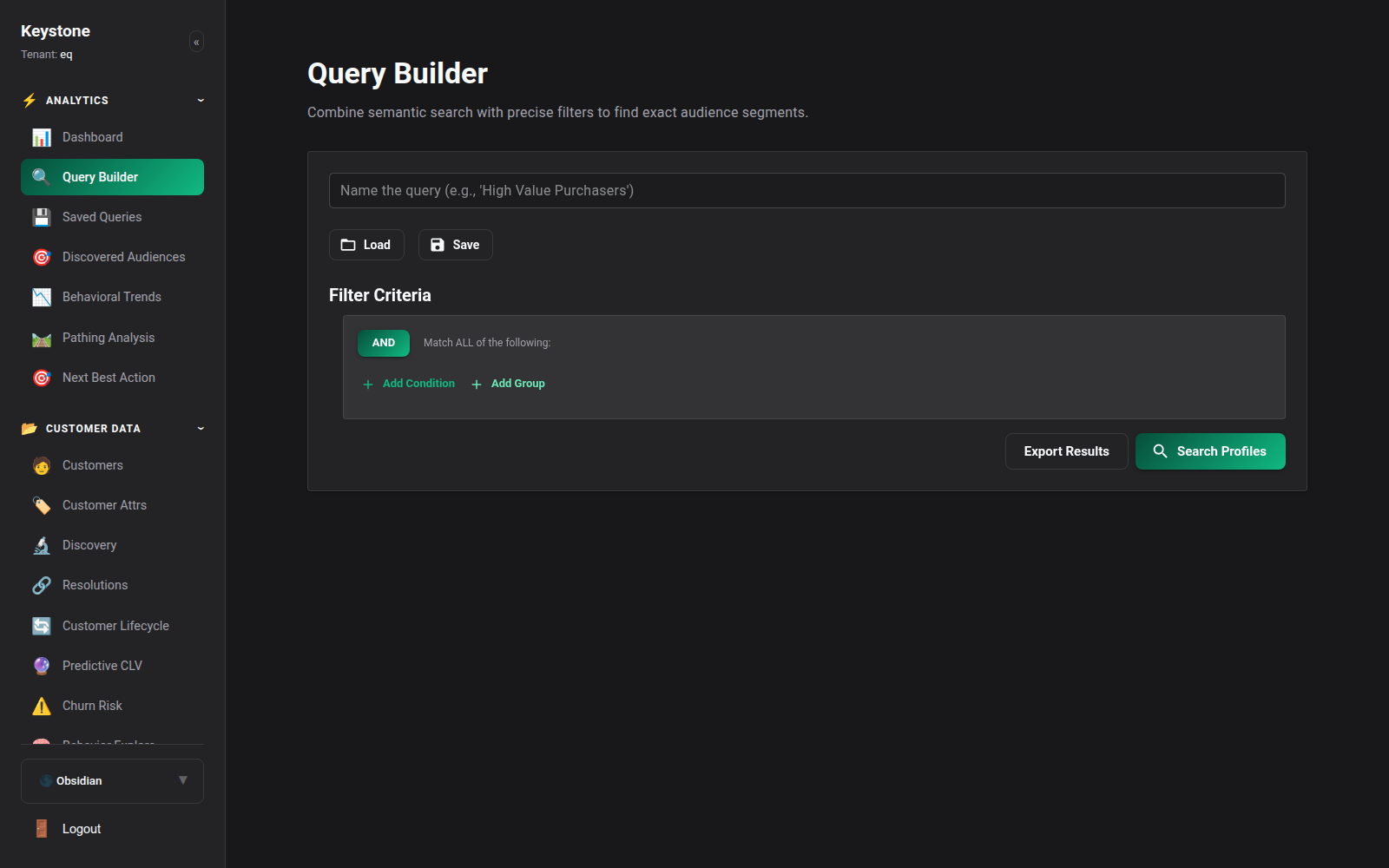Click the Query Builder magnifier icon in sidebar

(x=42, y=177)
